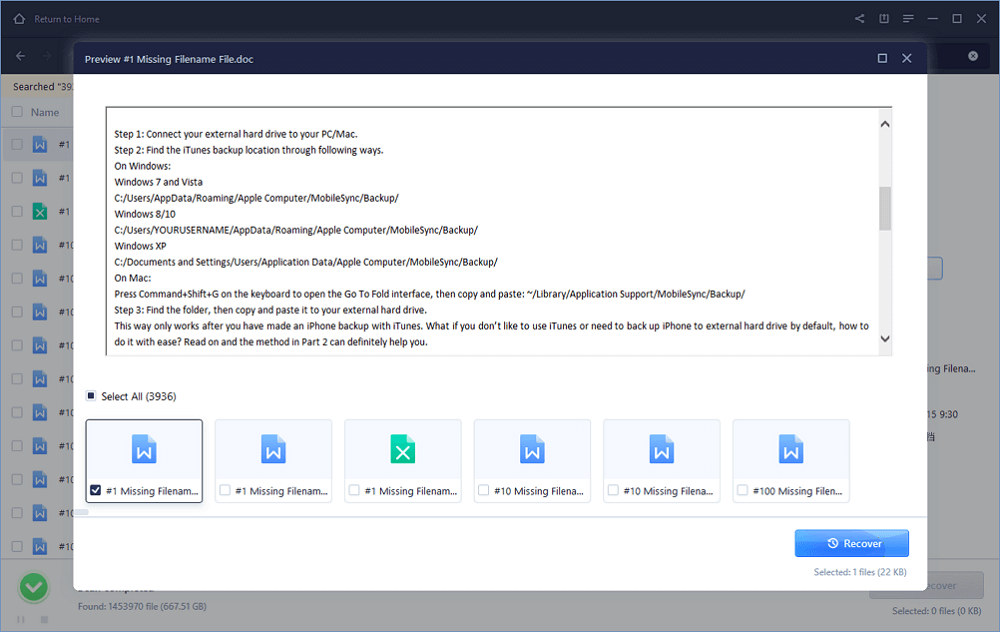The width and height of the screenshot is (1000, 632).
Task: Open the hamburger menu in title bar
Action: click(908, 18)
